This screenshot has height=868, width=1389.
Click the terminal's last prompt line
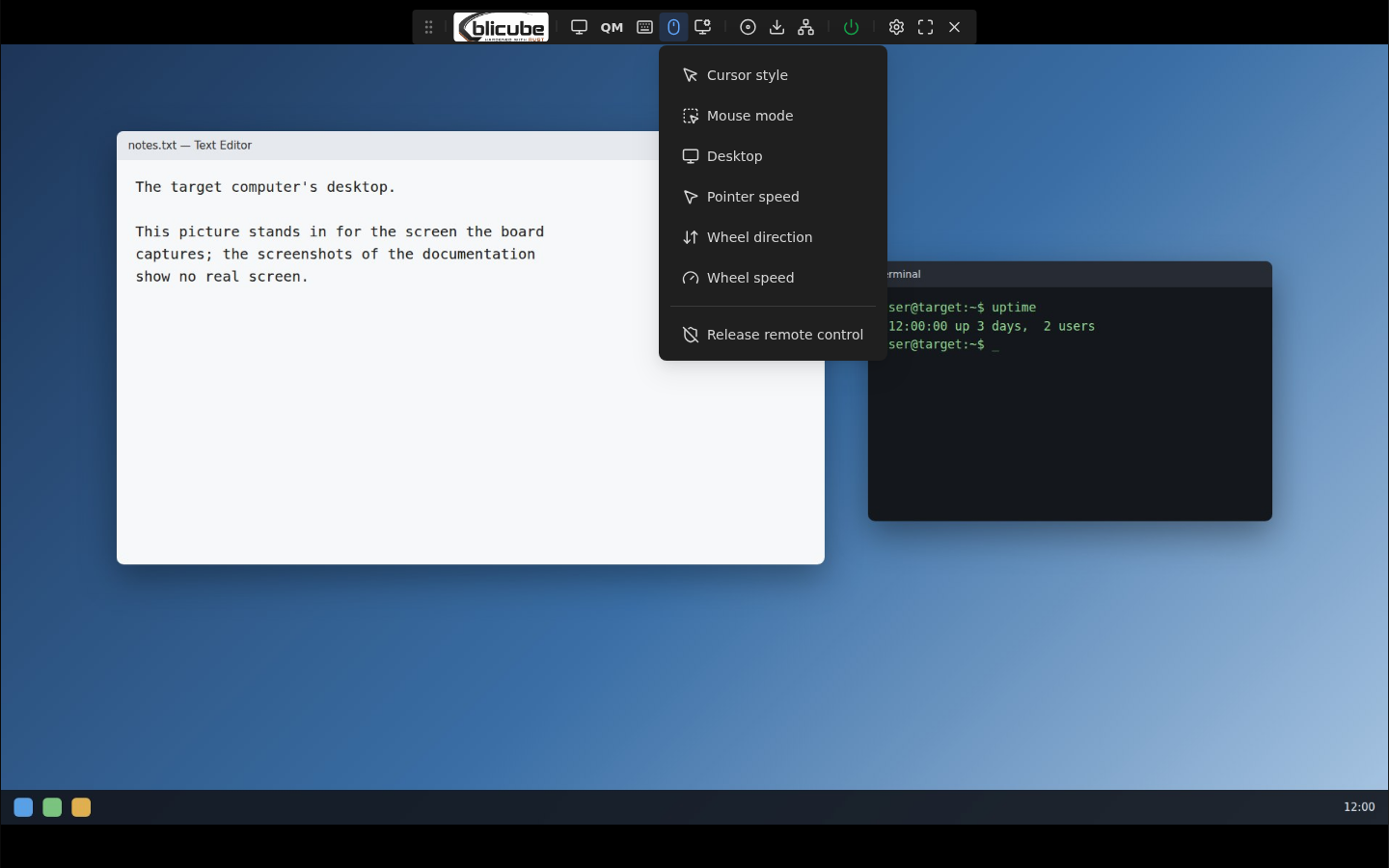(943, 344)
